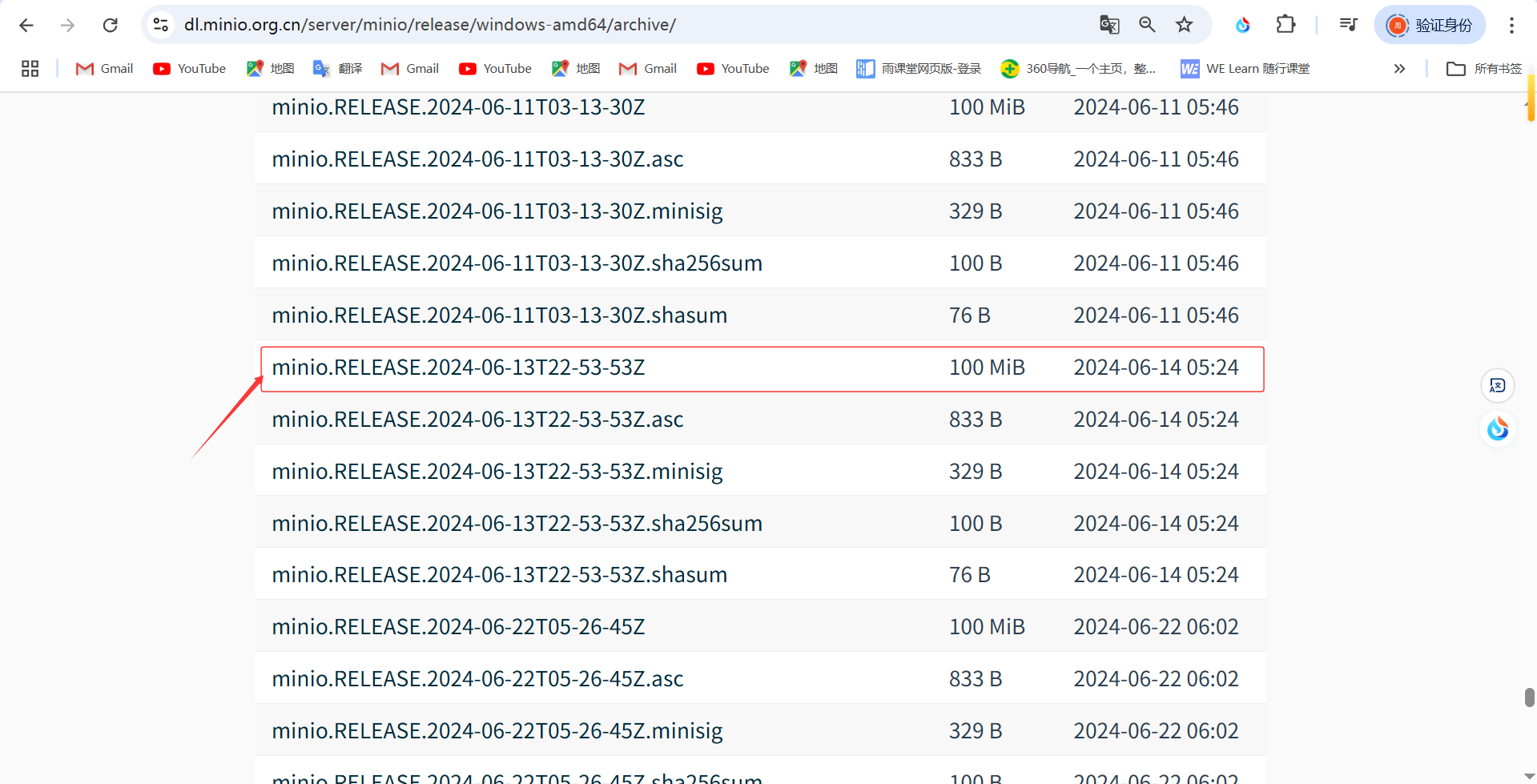This screenshot has width=1537, height=784.
Task: Click the scrollbar down arrow
Action: 1529,777
